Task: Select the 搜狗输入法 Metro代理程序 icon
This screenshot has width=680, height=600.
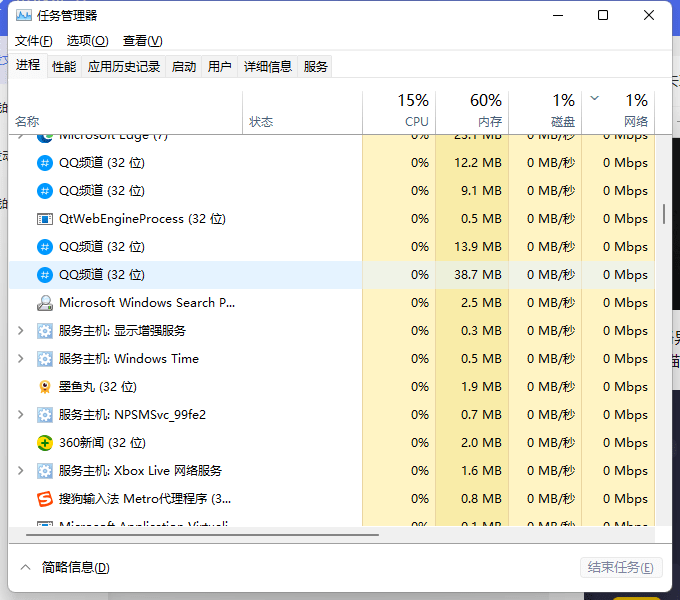Action: pos(45,498)
